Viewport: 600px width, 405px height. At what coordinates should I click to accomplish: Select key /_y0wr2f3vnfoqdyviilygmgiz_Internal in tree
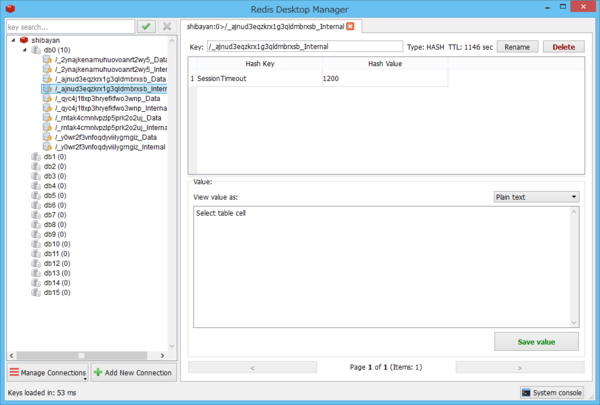tap(110, 147)
